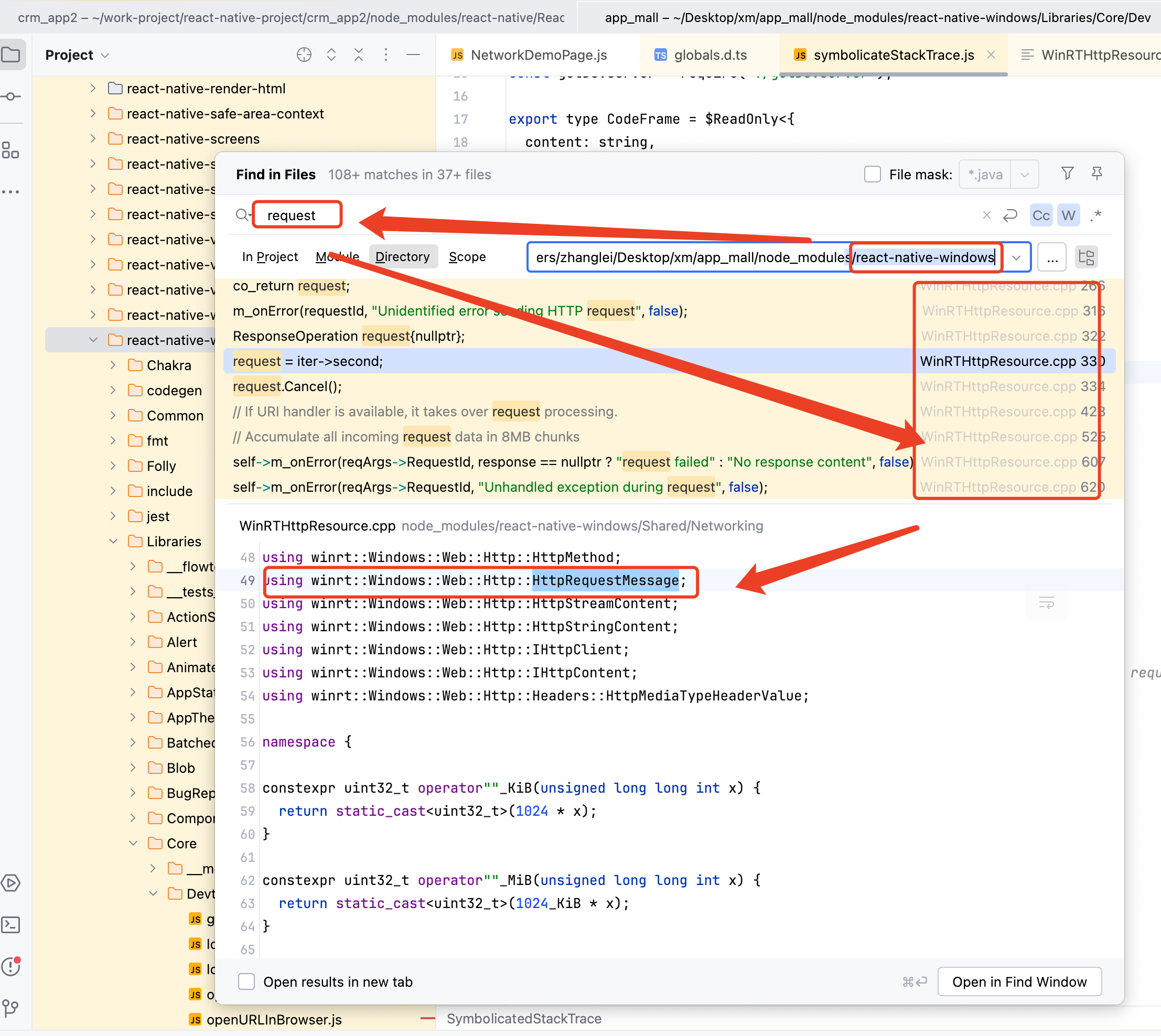
Task: Collapse all in the Project panel
Action: pos(359,55)
